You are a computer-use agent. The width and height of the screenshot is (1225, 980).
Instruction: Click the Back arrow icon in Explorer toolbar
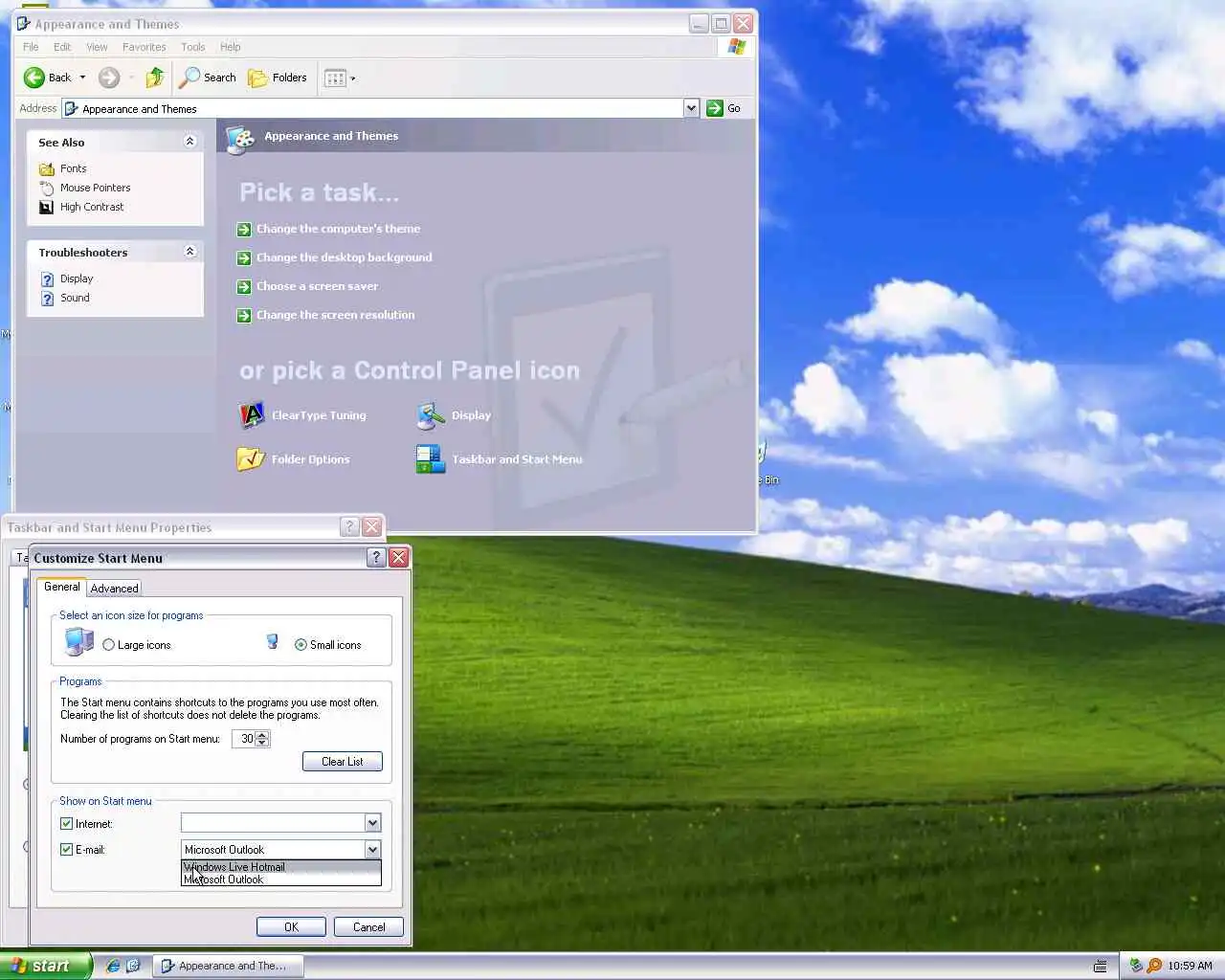tap(34, 78)
